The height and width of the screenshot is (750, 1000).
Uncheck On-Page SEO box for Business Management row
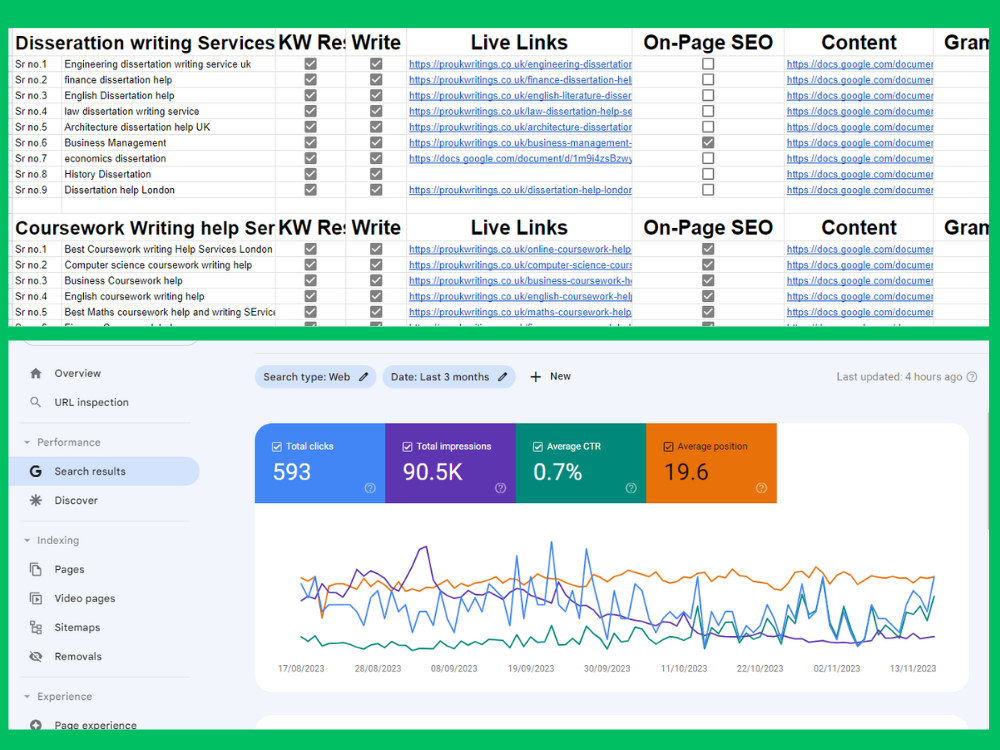click(x=708, y=142)
